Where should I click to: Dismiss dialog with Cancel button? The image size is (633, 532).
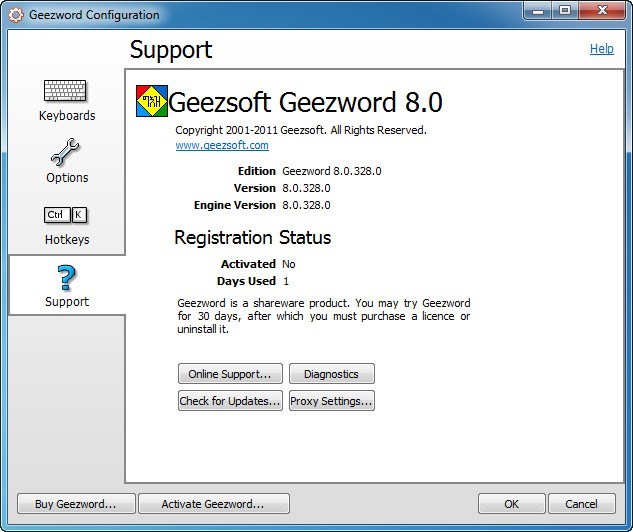(x=582, y=504)
